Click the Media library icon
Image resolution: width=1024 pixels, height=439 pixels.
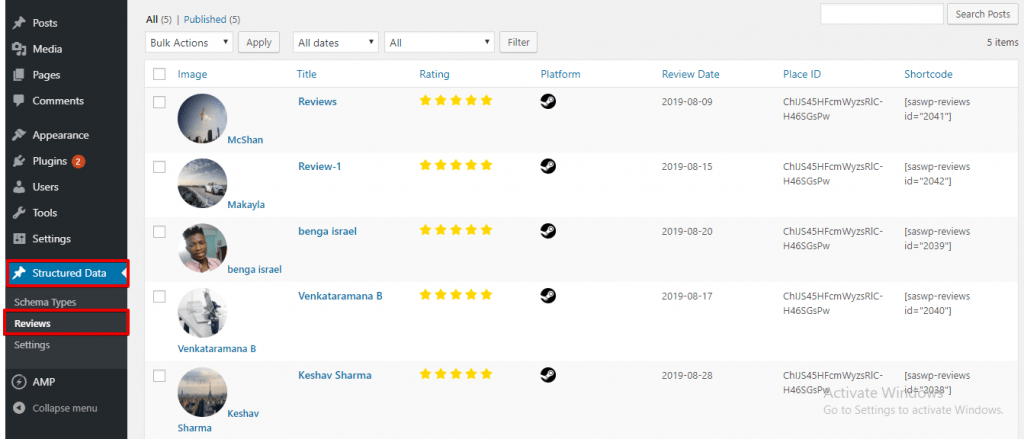point(19,49)
